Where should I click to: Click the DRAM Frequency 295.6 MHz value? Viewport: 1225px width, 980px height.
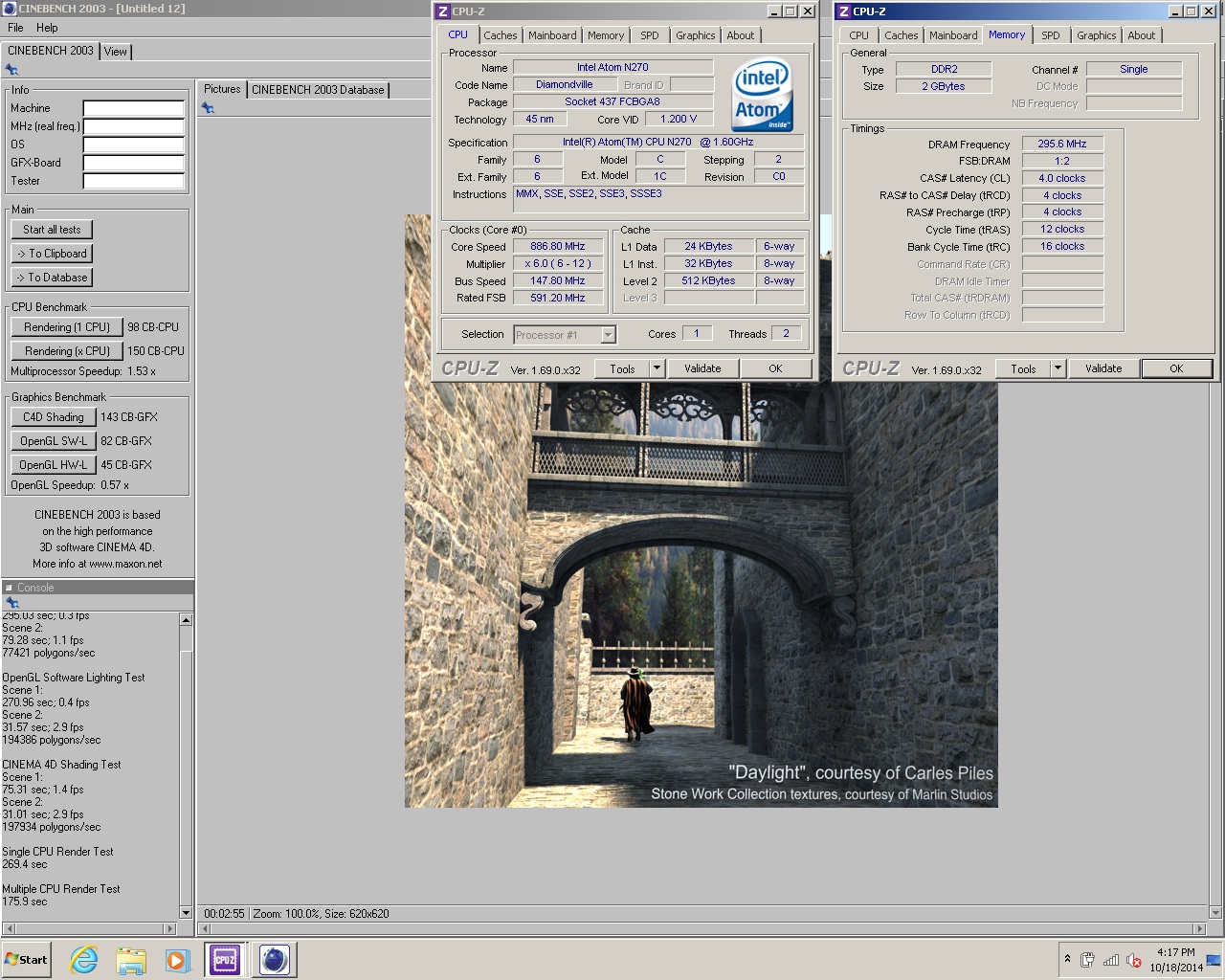coord(1062,144)
